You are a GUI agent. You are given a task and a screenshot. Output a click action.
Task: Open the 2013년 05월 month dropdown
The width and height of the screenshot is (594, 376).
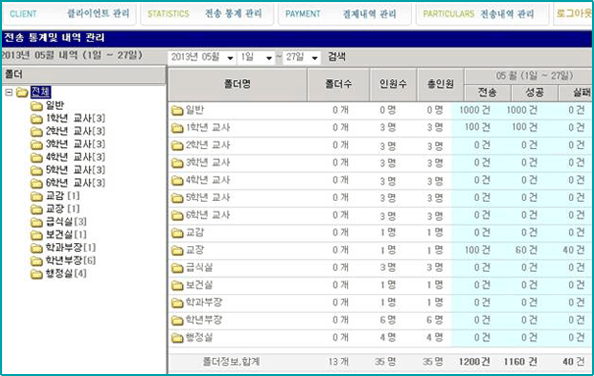point(202,58)
